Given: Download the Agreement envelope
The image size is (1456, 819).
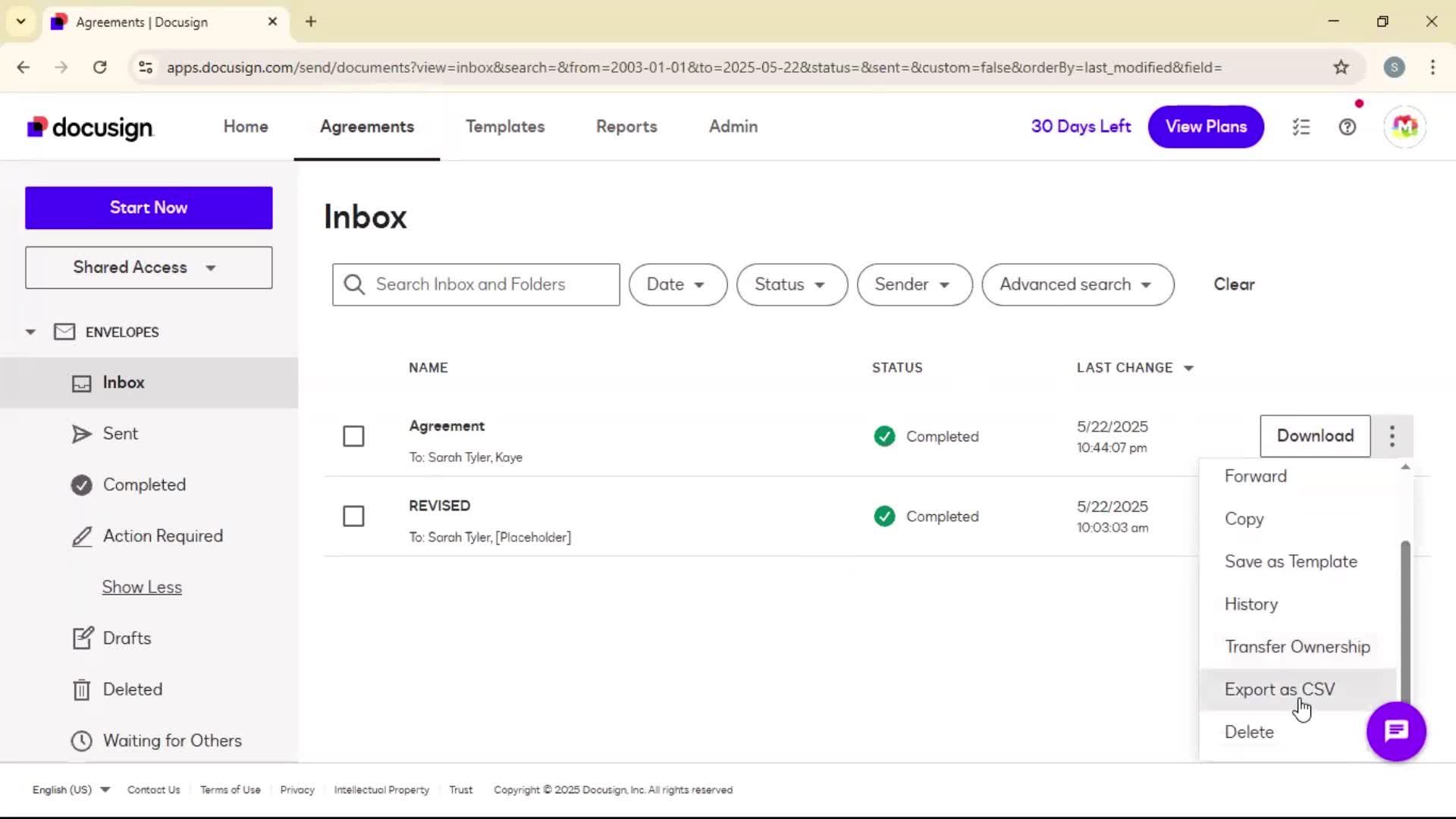Looking at the screenshot, I should click(1315, 436).
